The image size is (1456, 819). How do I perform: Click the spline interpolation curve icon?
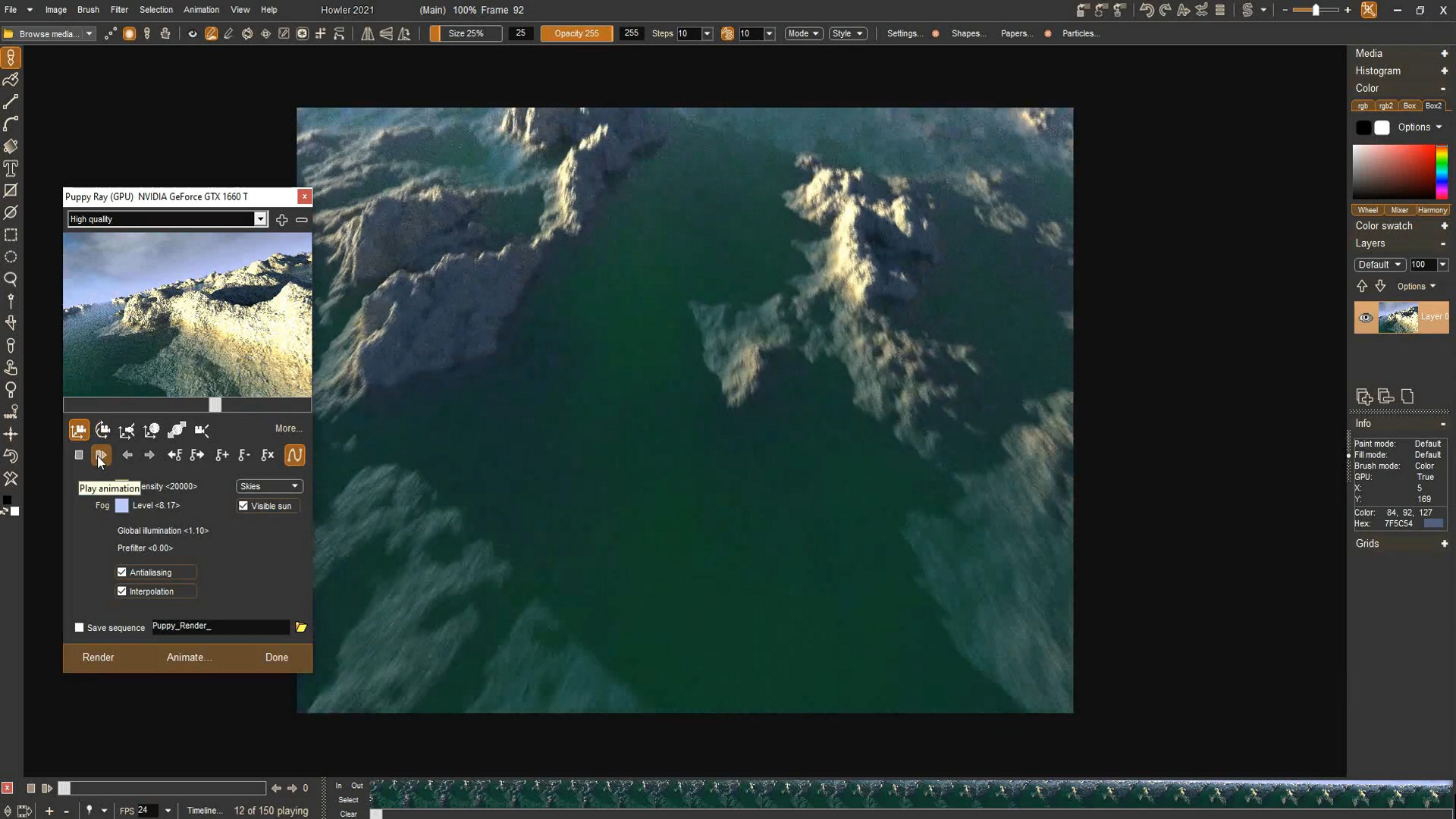click(294, 455)
